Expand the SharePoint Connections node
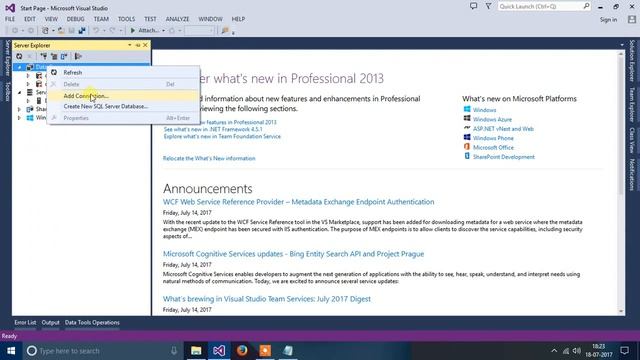Viewport: 640px width, 360px height. click(19, 109)
